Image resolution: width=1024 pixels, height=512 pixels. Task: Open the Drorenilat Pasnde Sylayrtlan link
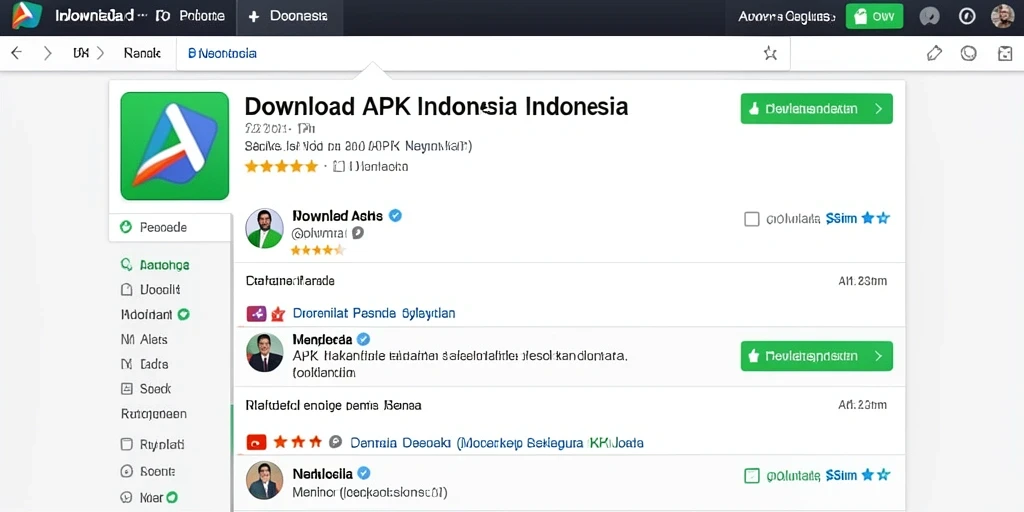coord(374,313)
